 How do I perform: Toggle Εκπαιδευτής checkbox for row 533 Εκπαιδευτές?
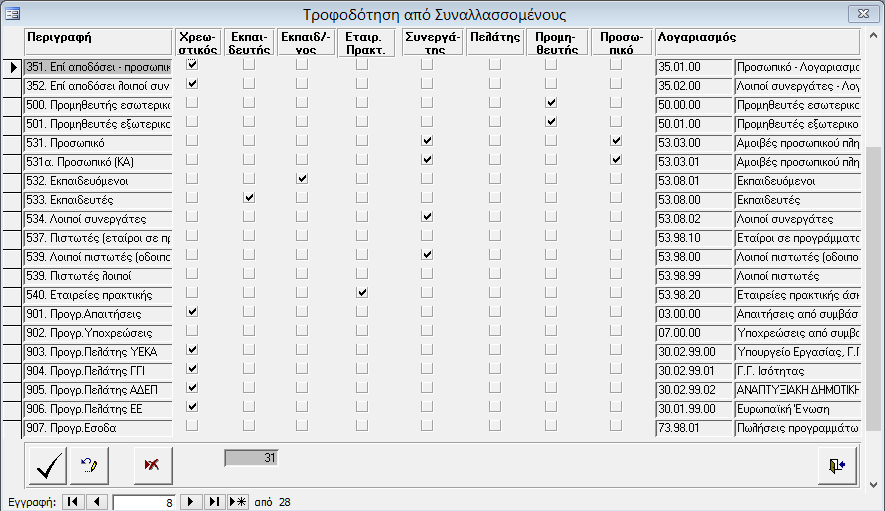249,199
